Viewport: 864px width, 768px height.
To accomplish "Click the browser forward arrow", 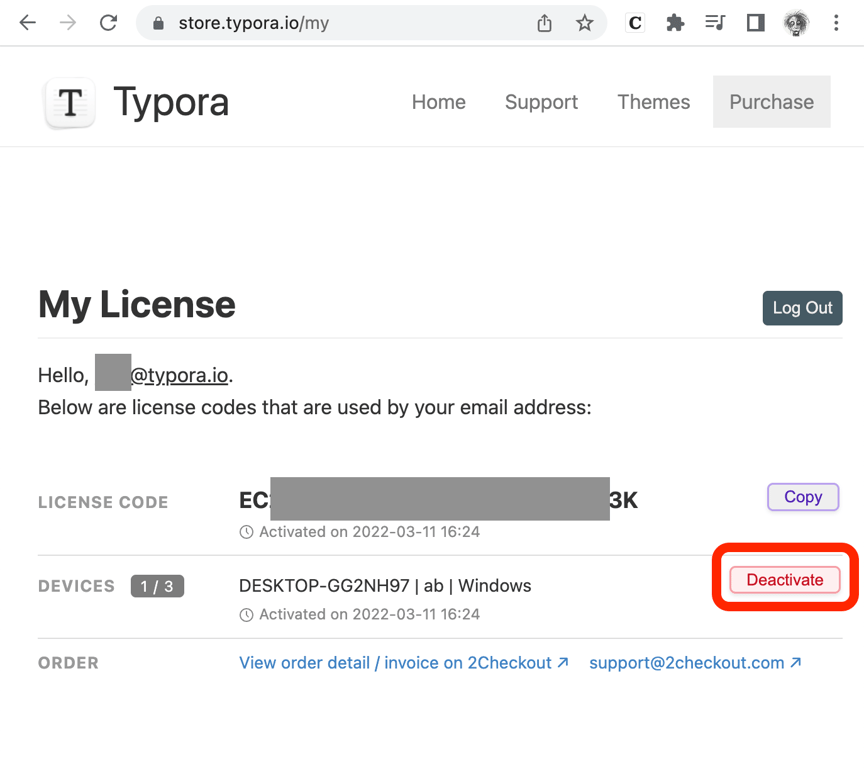I will [x=68, y=23].
